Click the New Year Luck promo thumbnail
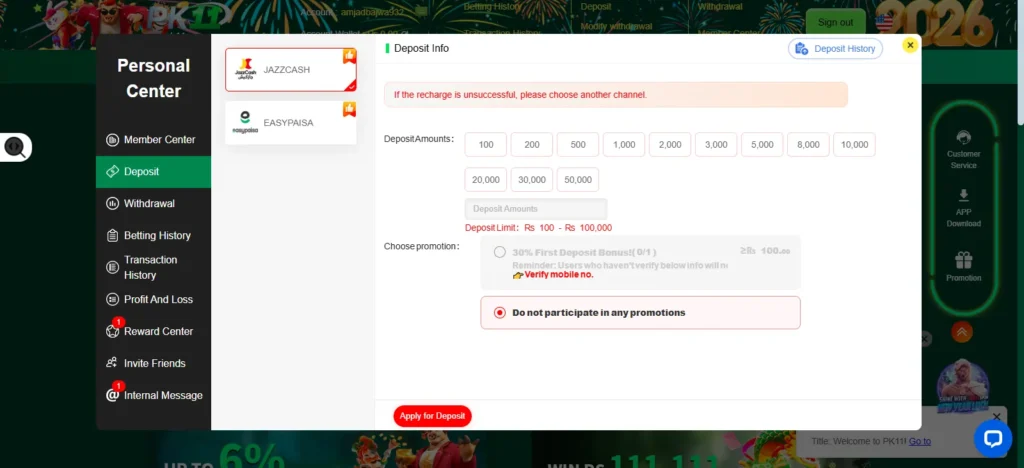 tap(963, 386)
